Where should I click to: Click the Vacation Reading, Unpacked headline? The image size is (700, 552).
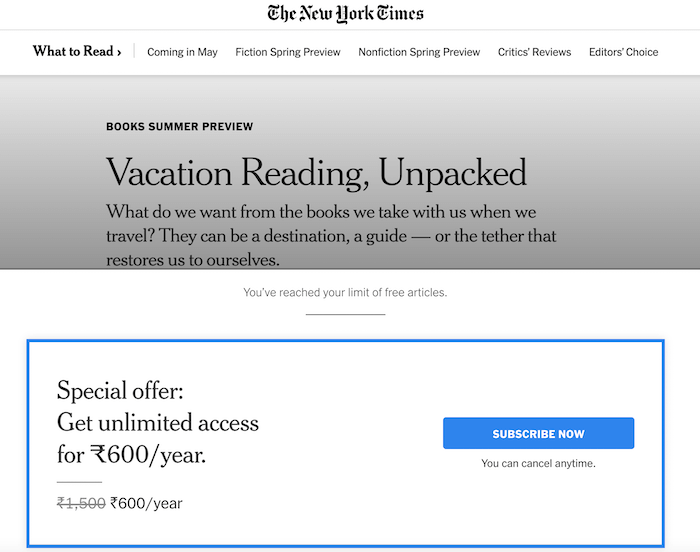[316, 173]
